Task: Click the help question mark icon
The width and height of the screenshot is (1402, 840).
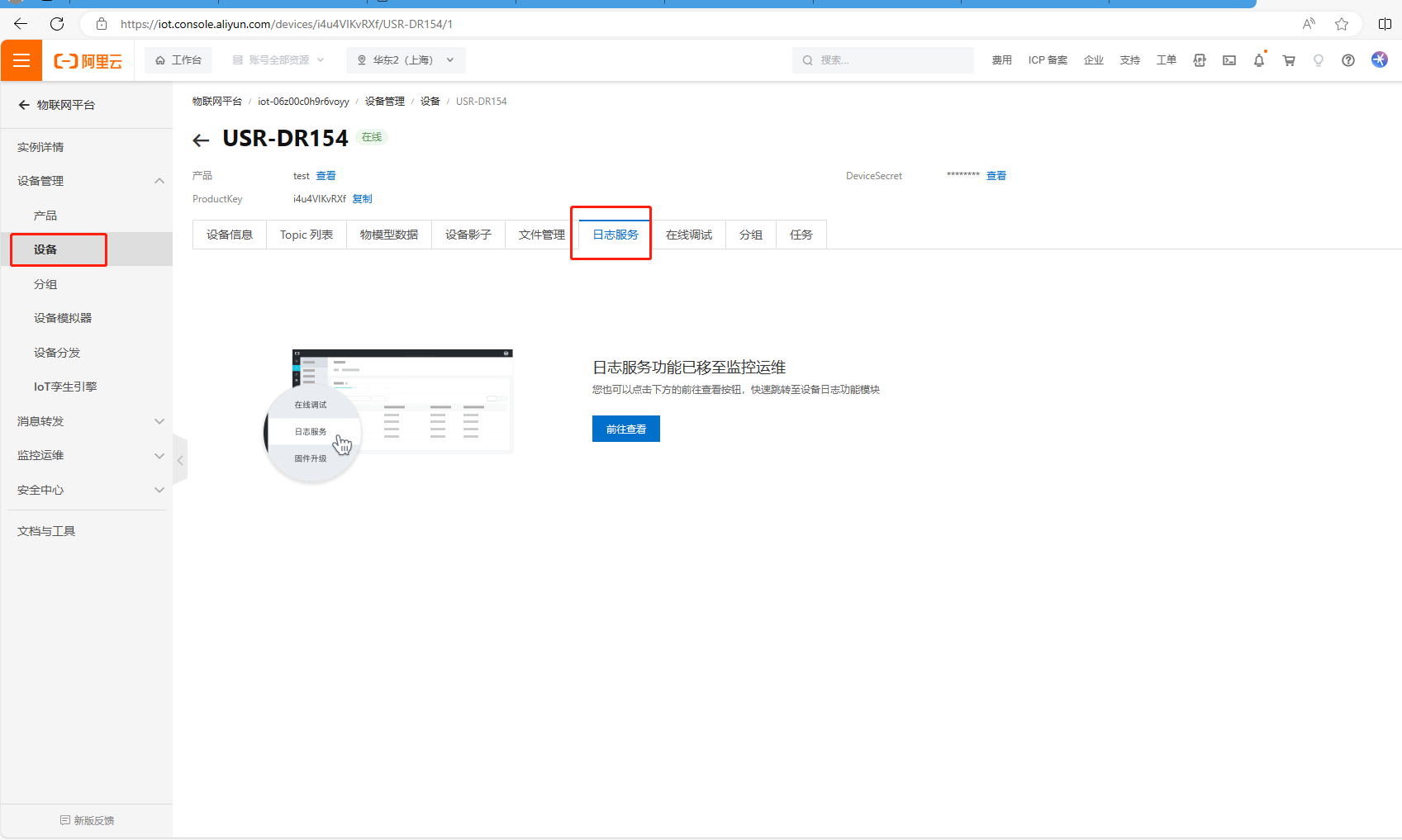Action: (1348, 60)
